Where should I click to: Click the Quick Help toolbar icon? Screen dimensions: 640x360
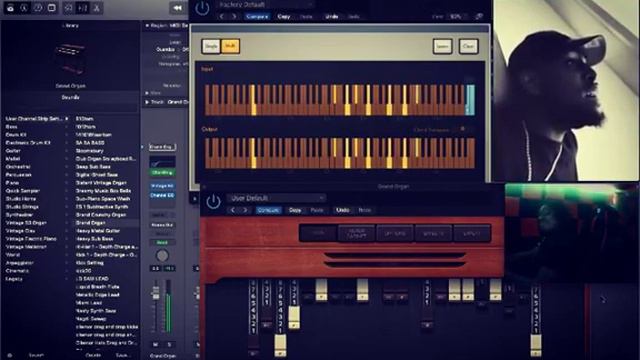tap(38, 8)
